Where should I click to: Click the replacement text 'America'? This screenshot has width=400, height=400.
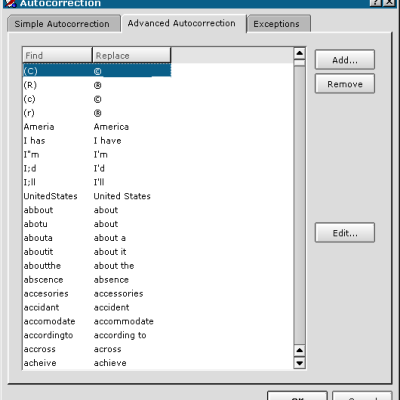click(x=111, y=127)
